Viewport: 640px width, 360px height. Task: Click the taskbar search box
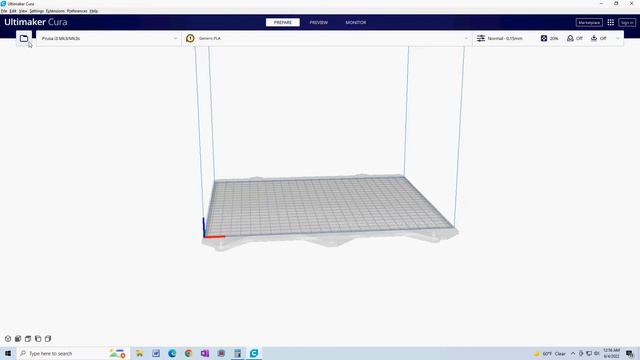coord(73,353)
